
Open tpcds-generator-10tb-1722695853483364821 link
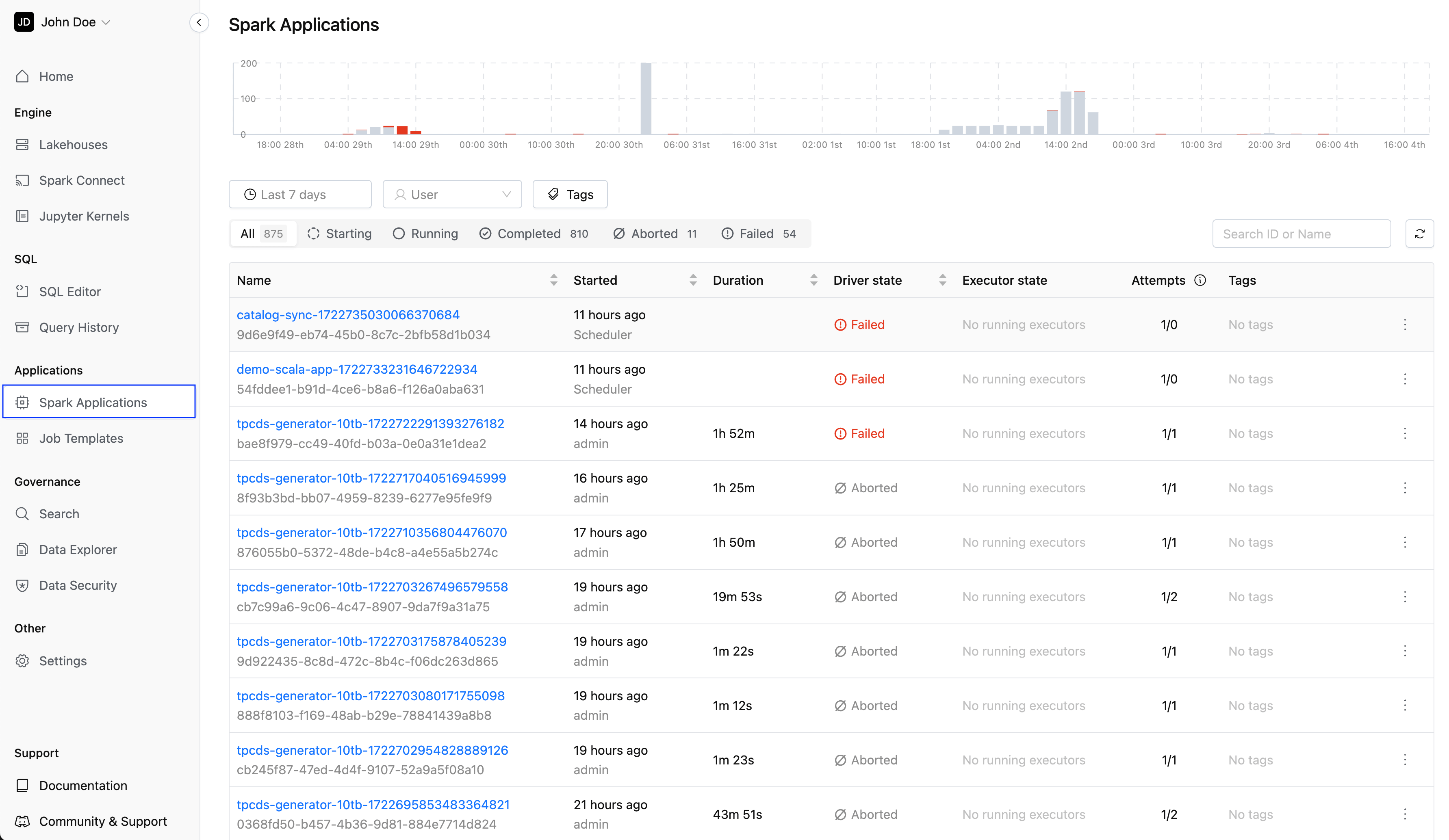tap(373, 805)
